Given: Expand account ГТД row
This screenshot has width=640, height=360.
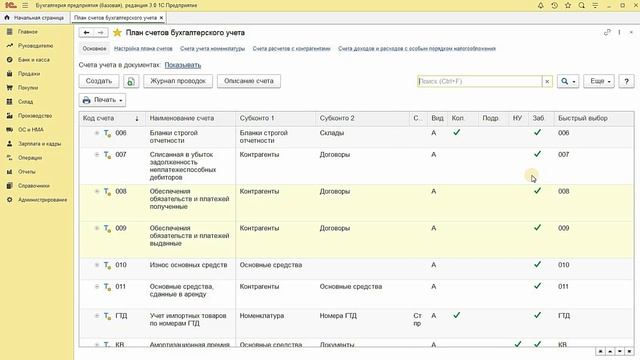Looking at the screenshot, I should [x=97, y=316].
